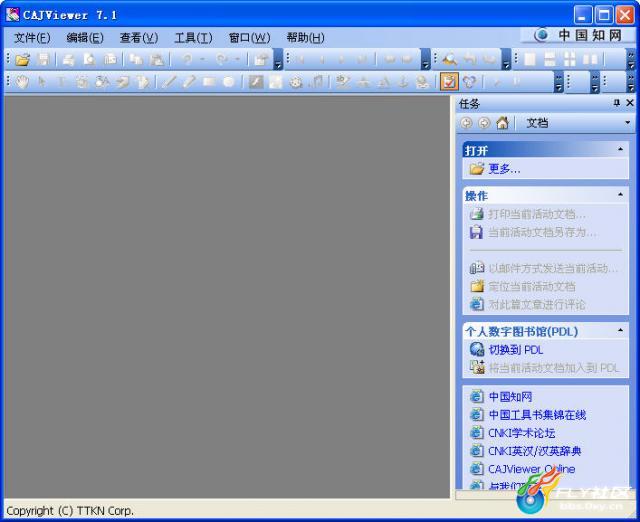Click 以邮件方式发送当前活动... in task pane
640x522 pixels.
tap(553, 269)
